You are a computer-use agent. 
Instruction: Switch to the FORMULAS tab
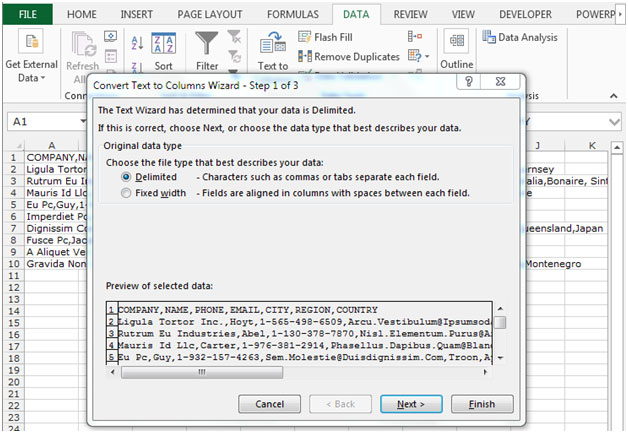click(293, 14)
